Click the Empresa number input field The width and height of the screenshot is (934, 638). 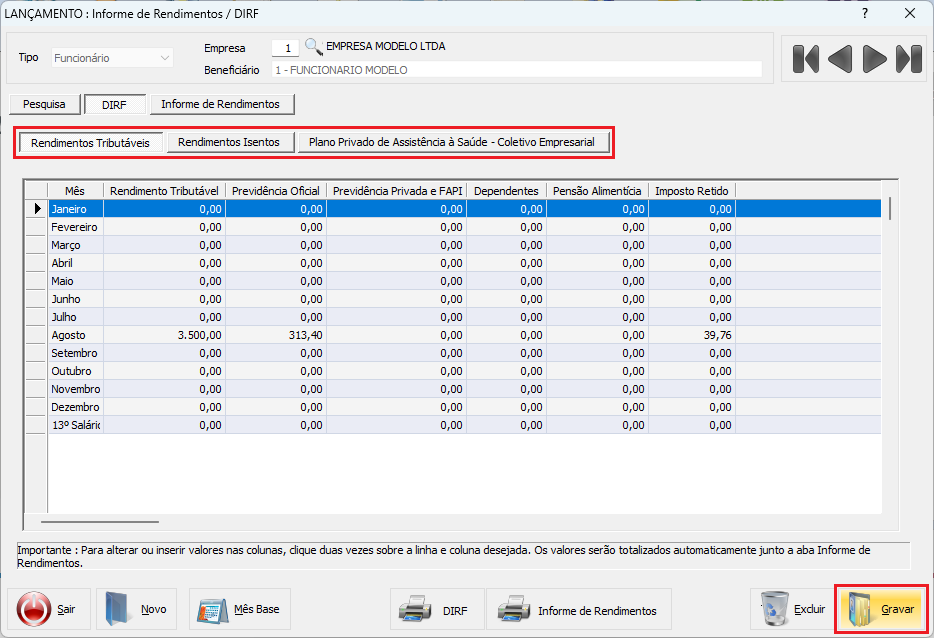click(285, 47)
